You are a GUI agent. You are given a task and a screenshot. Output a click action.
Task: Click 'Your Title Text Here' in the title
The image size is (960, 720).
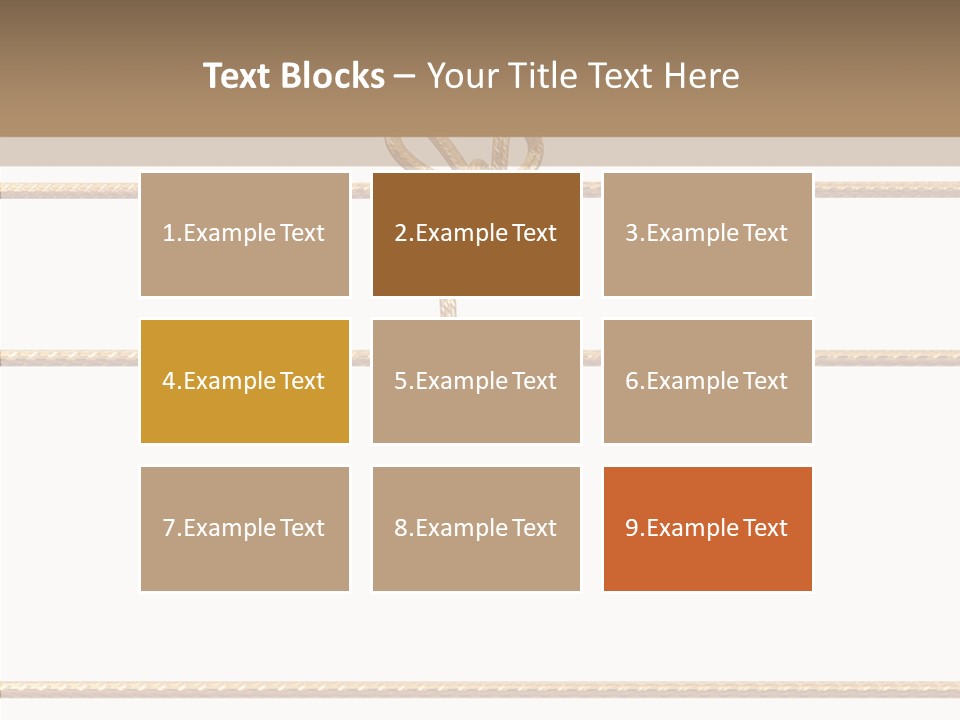click(583, 76)
